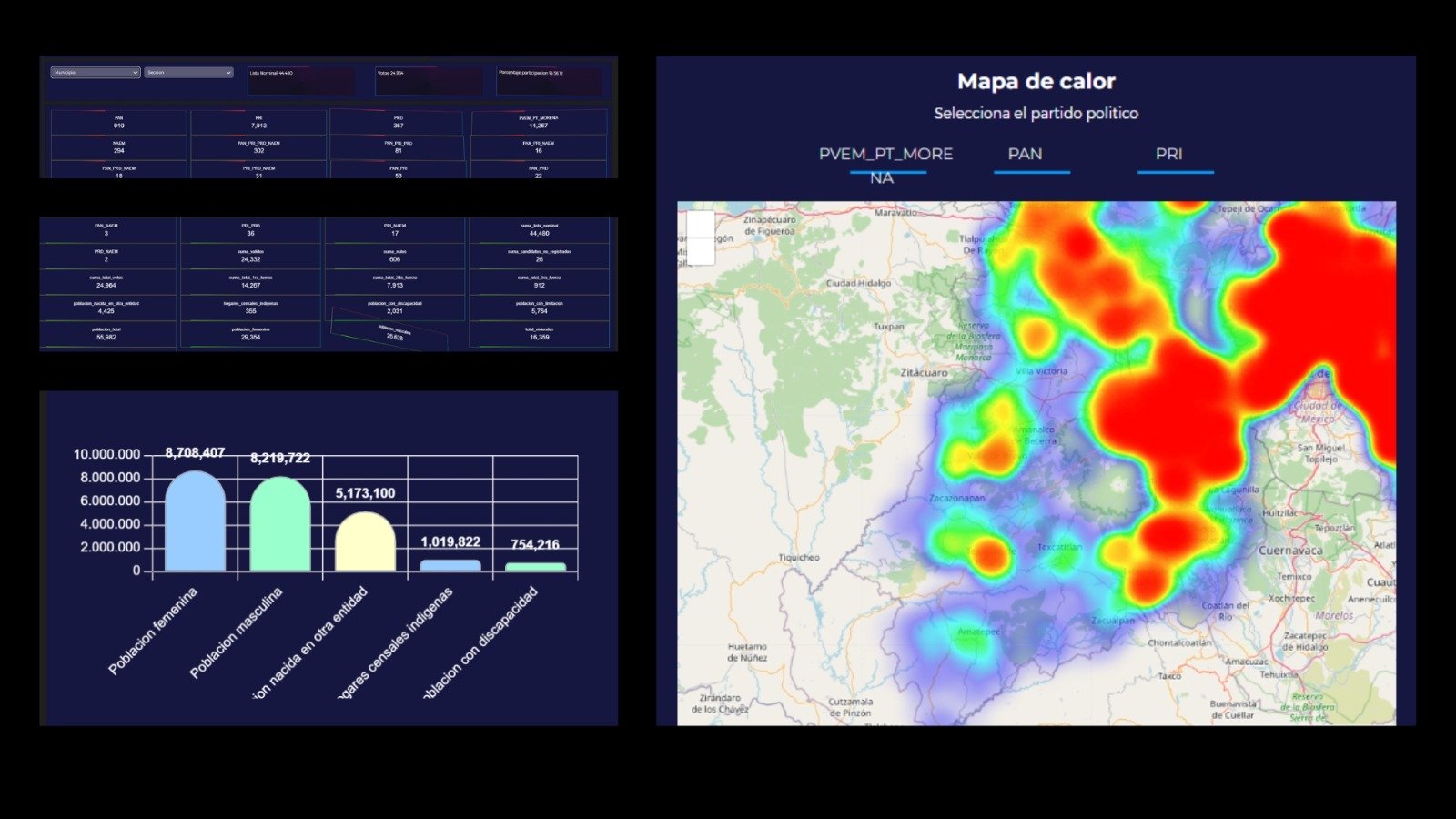Screen dimensions: 1456x819
Task: Expand the Seccion dropdown
Action: [x=188, y=73]
